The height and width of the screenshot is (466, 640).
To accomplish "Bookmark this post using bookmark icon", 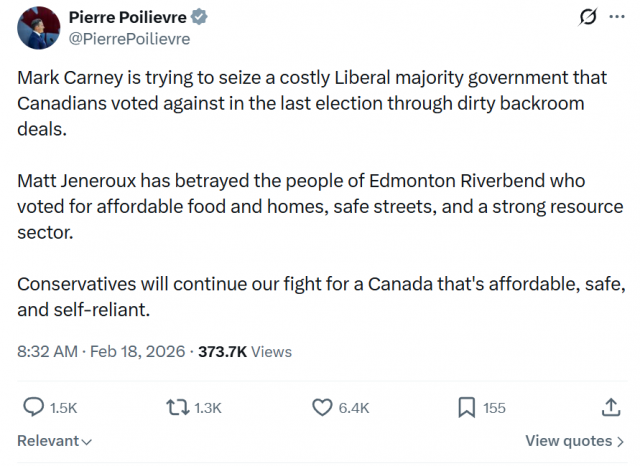I will (466, 407).
